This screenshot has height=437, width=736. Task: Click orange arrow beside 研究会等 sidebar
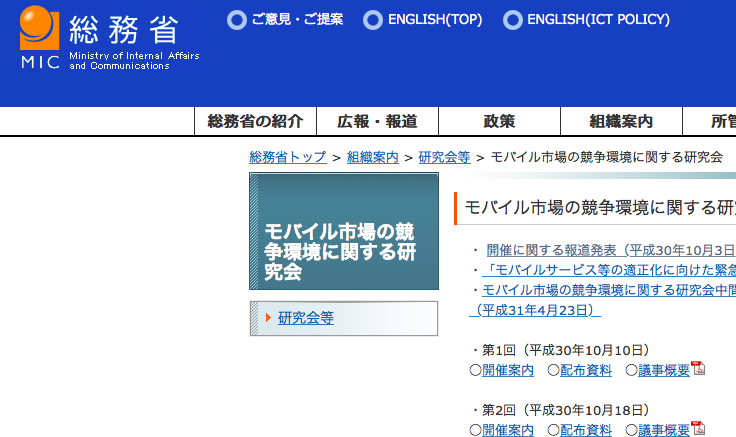click(268, 318)
